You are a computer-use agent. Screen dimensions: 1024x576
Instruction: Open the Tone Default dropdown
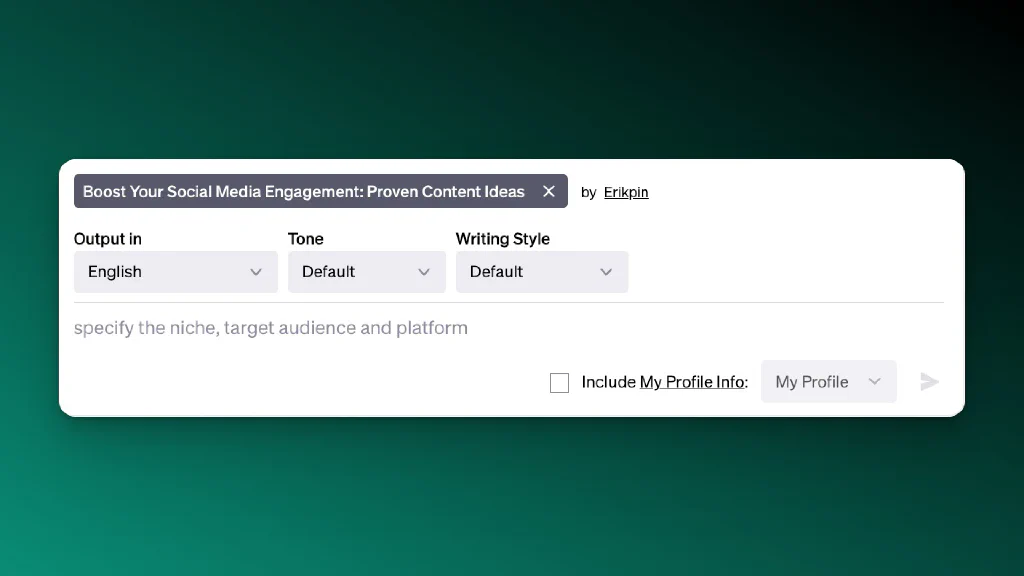(x=367, y=272)
